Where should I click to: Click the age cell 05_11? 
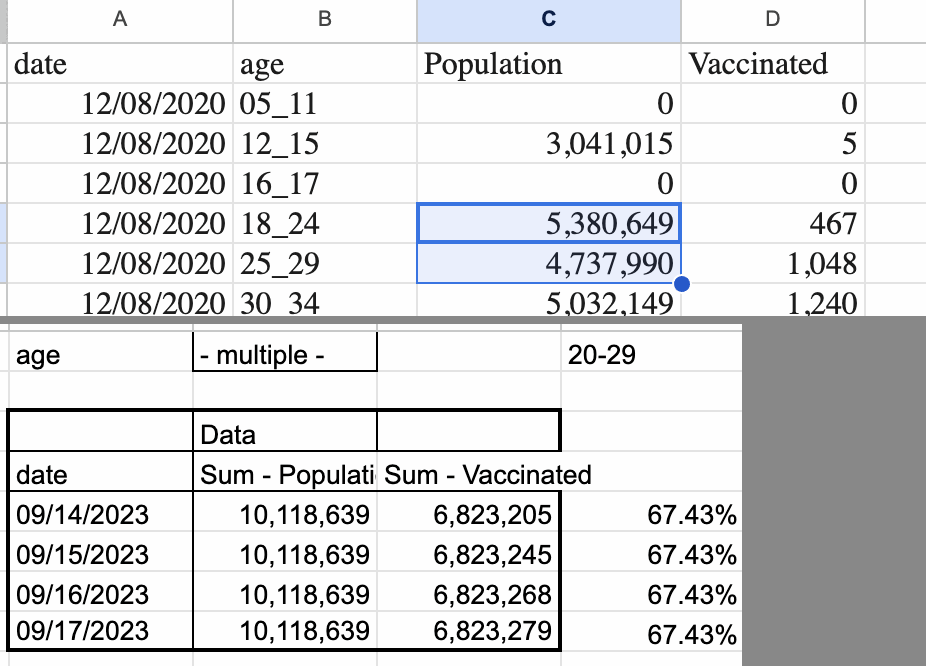324,104
